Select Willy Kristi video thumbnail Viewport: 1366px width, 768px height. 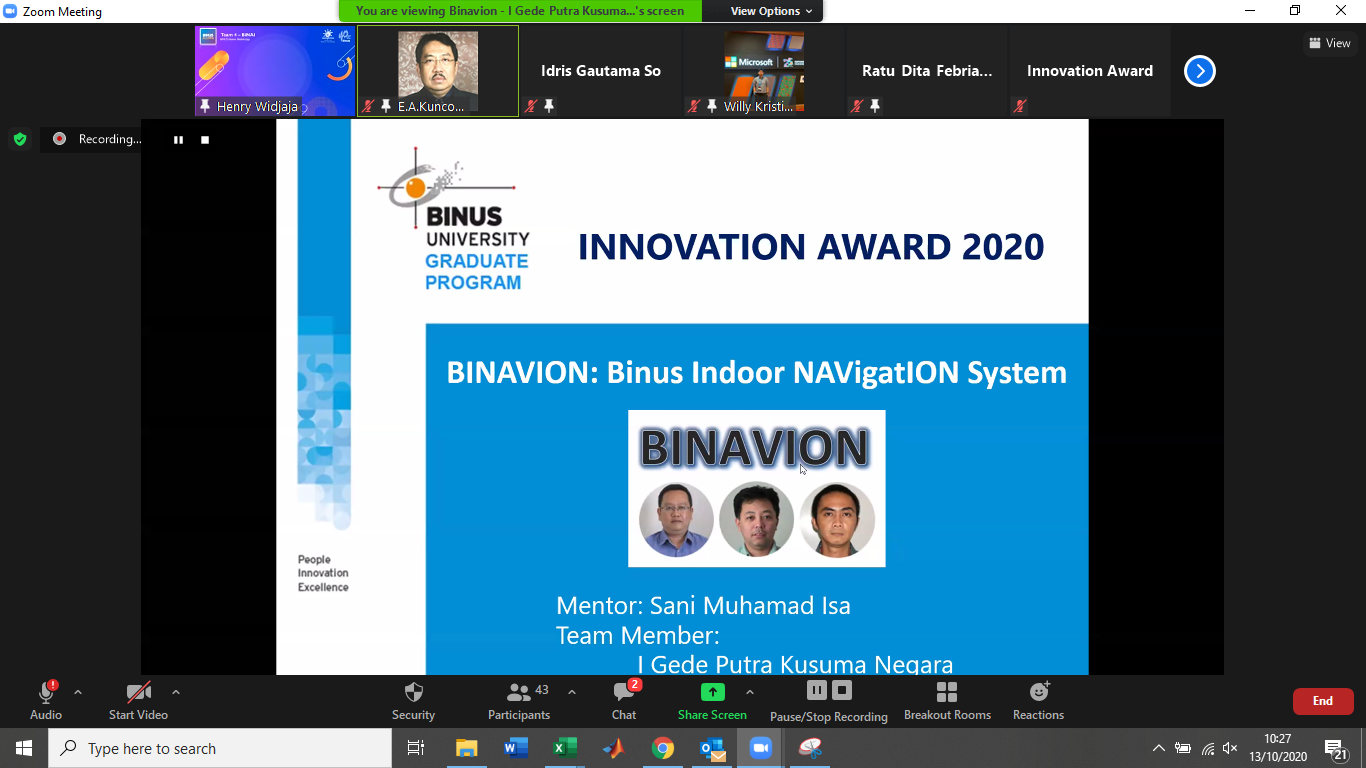764,71
